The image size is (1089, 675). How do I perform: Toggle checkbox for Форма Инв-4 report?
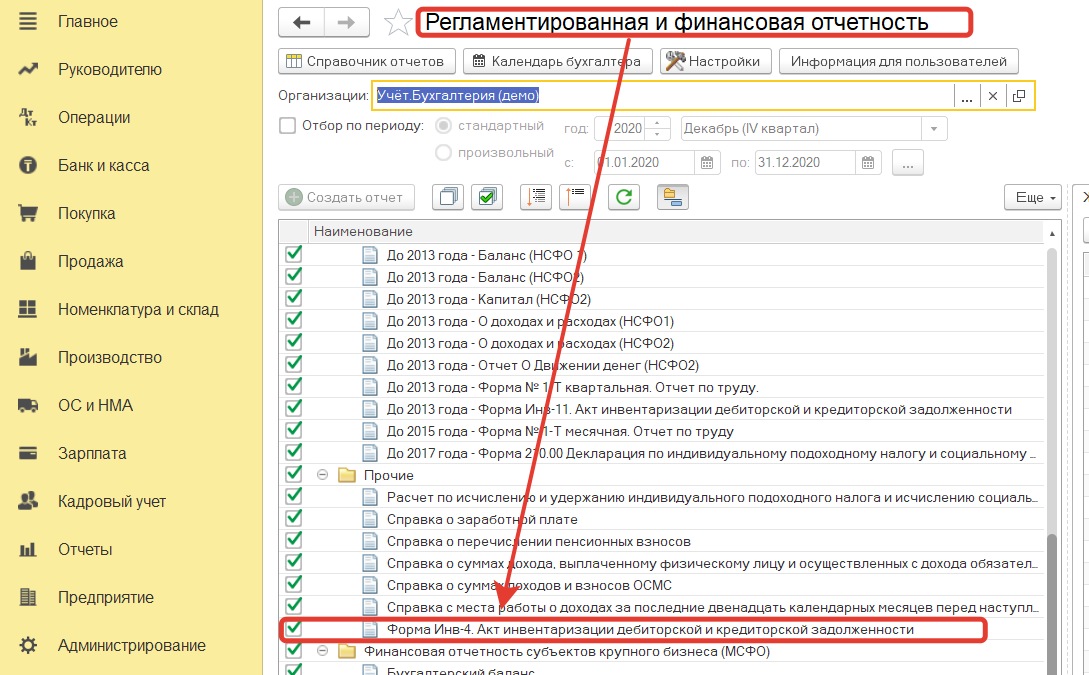point(294,629)
